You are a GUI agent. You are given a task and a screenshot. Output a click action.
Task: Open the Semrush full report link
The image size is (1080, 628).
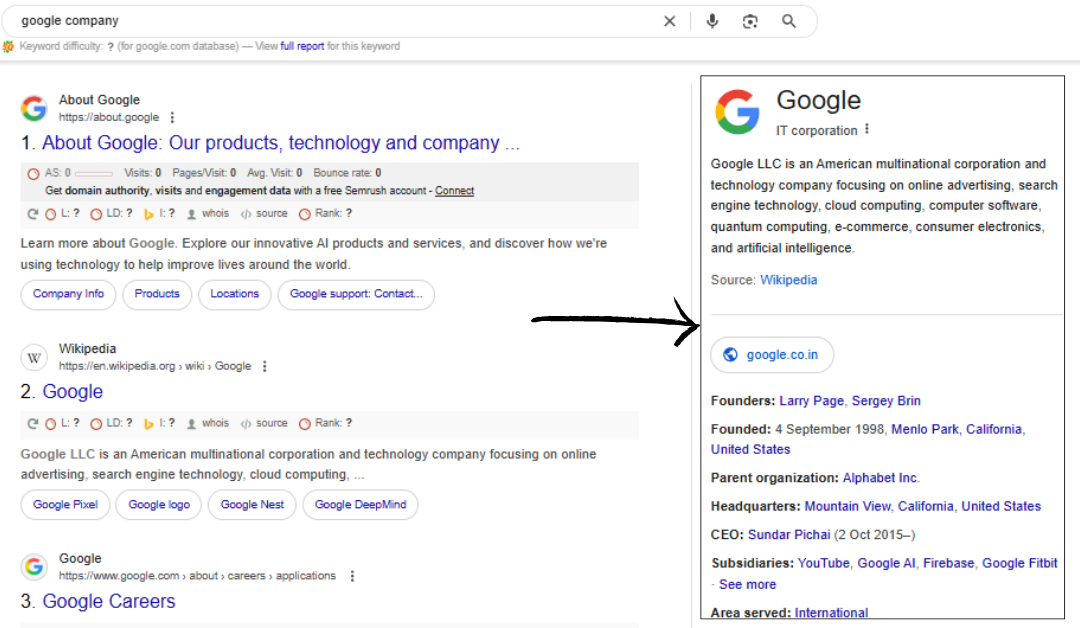(302, 46)
